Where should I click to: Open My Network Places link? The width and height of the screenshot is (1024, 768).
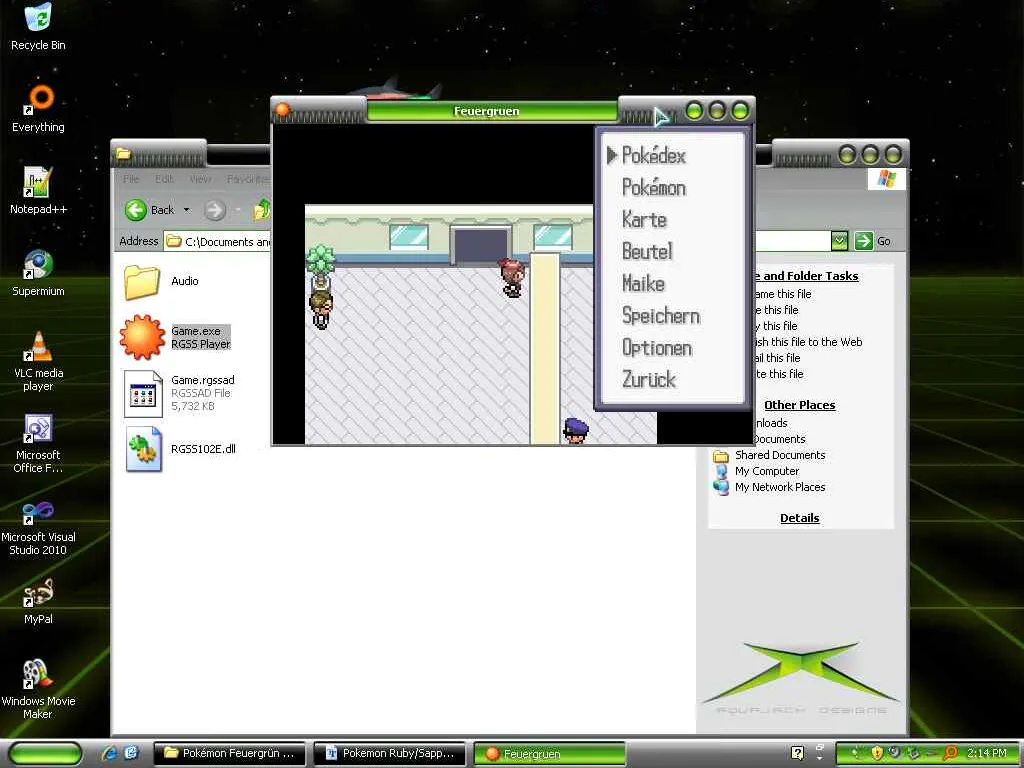(780, 487)
